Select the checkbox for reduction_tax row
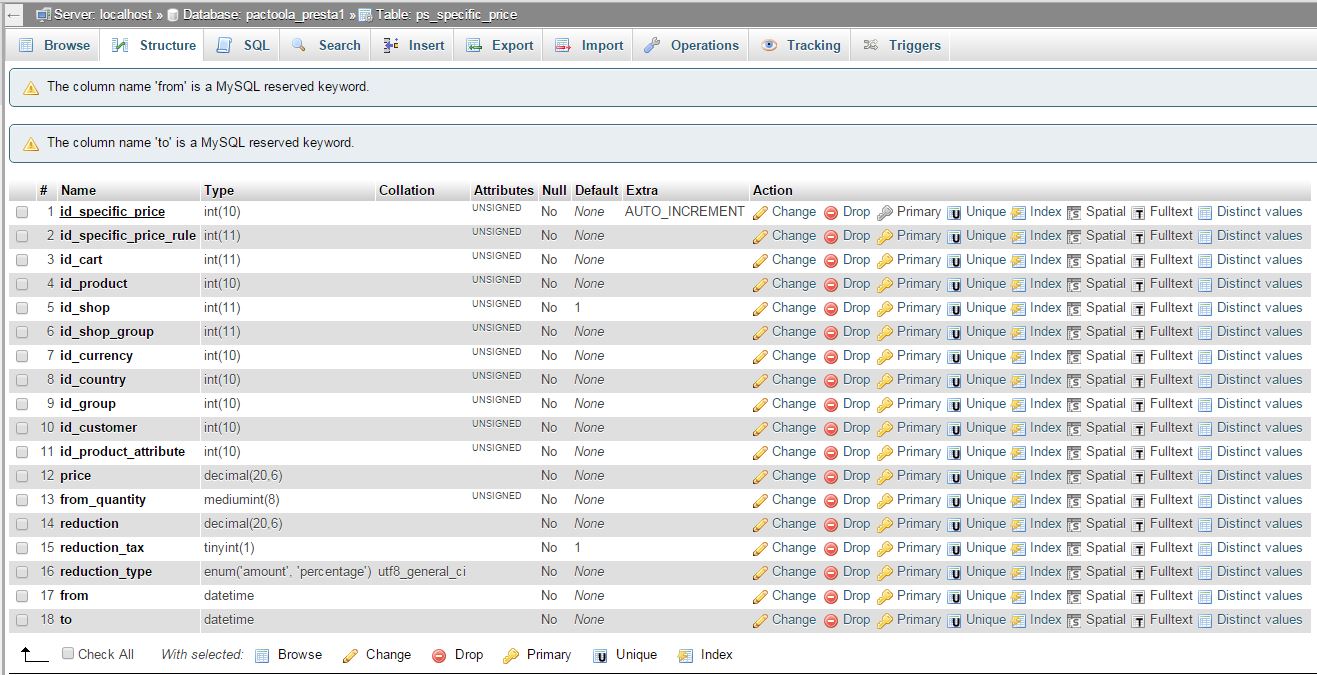1317x675 pixels. point(22,548)
